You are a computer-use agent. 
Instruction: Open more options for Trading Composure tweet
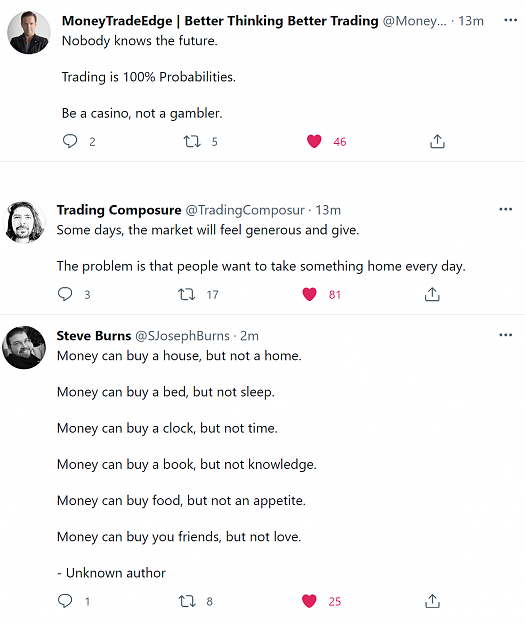click(x=505, y=209)
